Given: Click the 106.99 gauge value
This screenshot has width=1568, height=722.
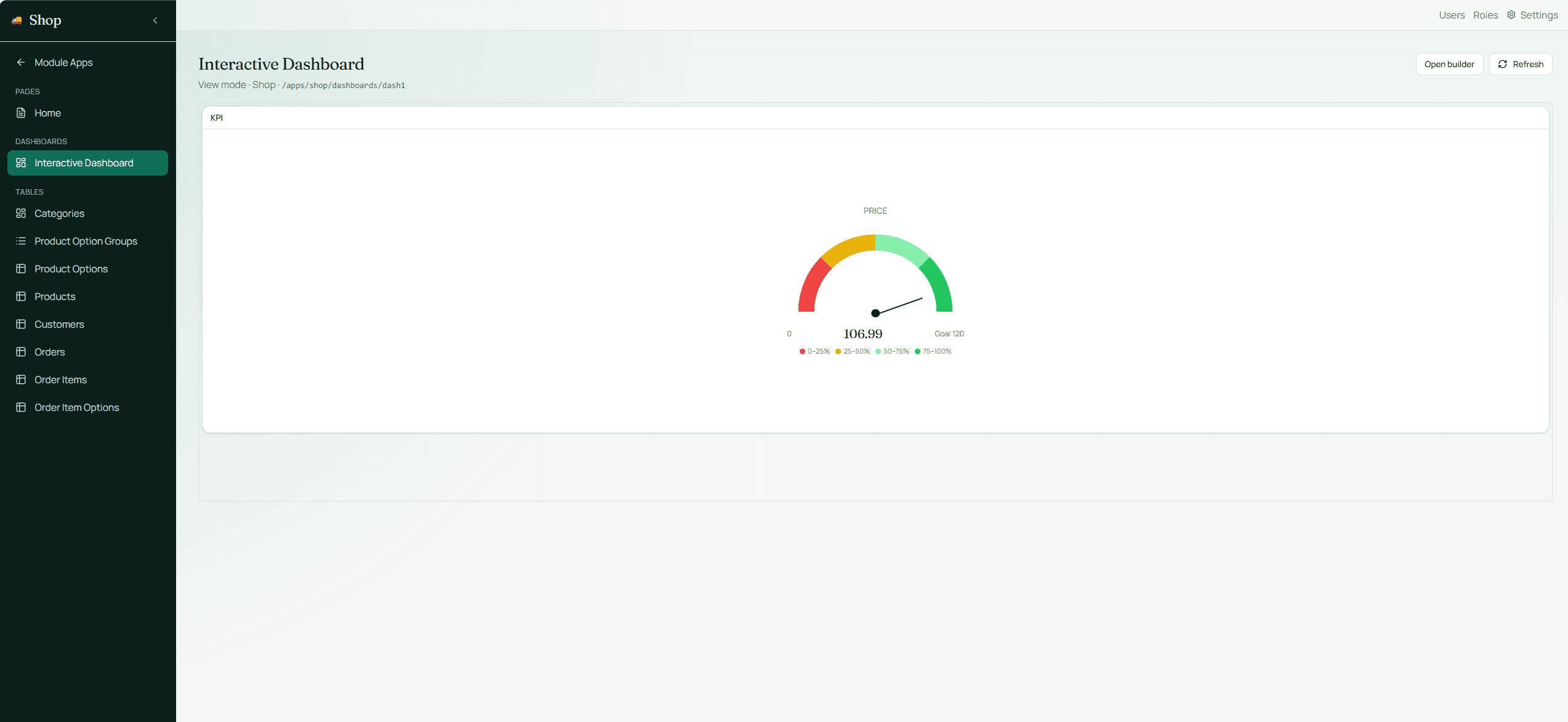Looking at the screenshot, I should click(863, 334).
